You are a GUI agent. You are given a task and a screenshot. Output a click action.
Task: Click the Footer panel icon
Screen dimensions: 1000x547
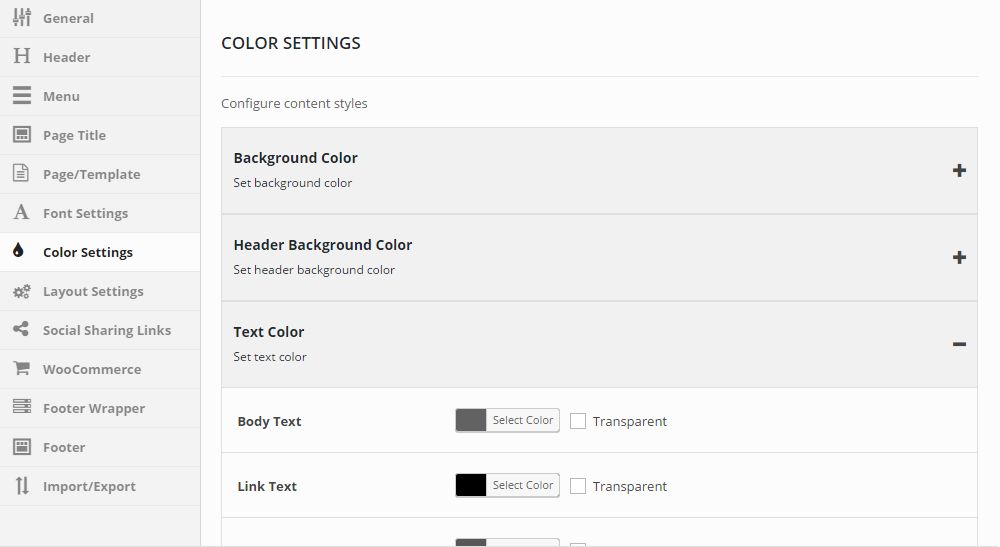22,446
